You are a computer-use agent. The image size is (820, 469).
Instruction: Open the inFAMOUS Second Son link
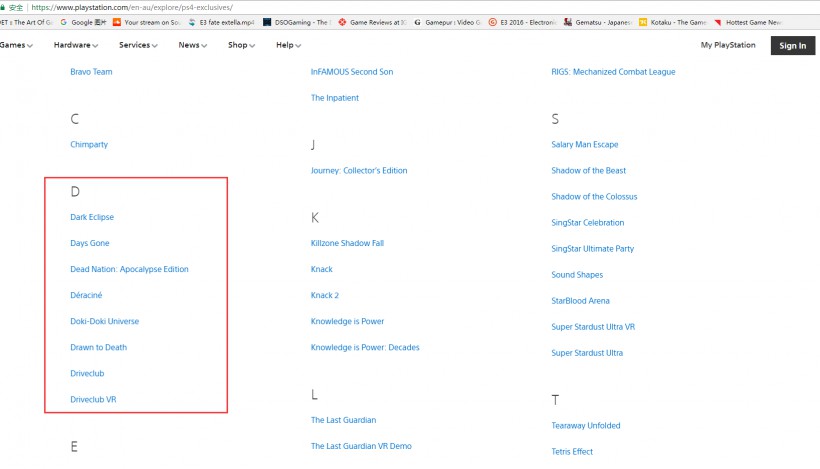(352, 72)
